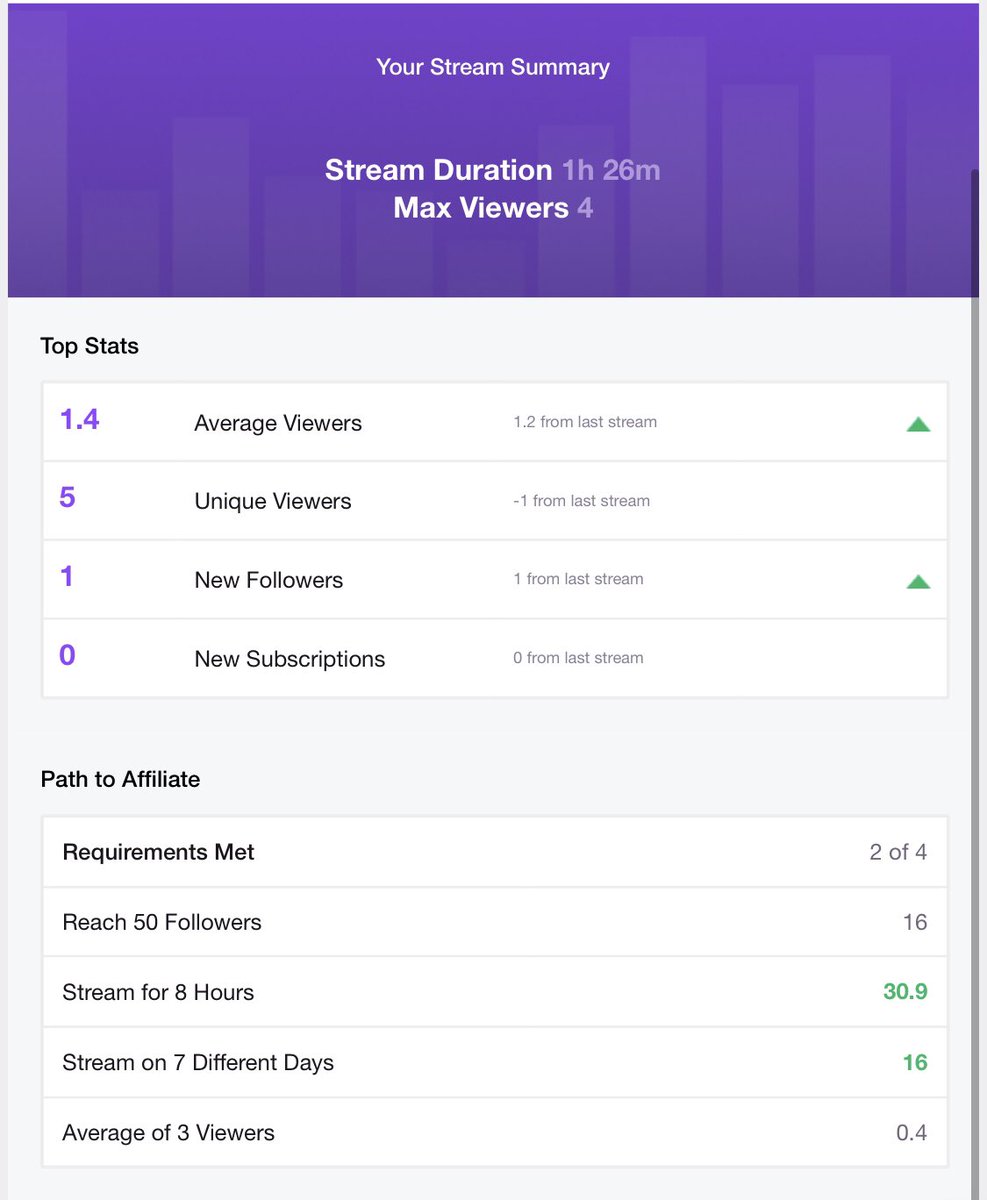Click the Requirements Met row
Screen dimensions: 987x1200
495,852
